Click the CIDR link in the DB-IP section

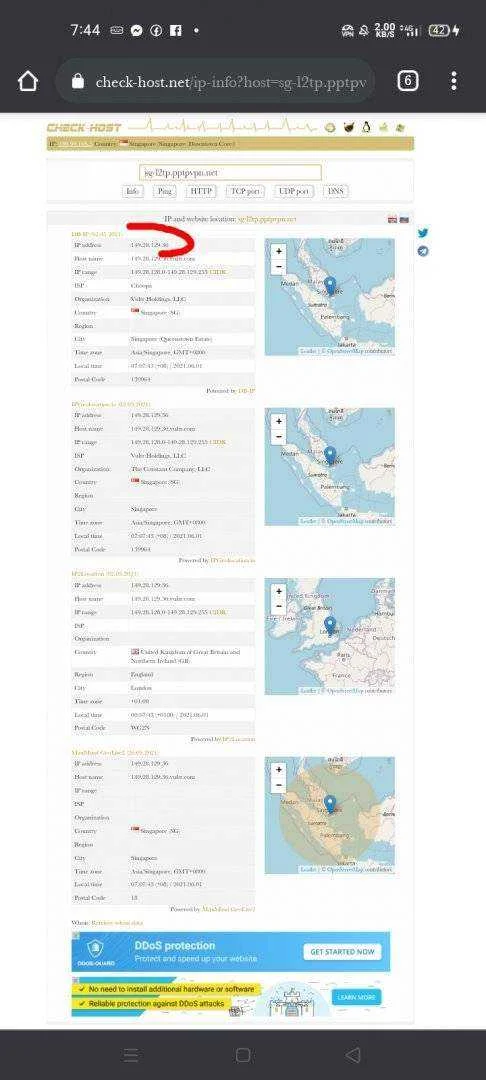point(218,272)
